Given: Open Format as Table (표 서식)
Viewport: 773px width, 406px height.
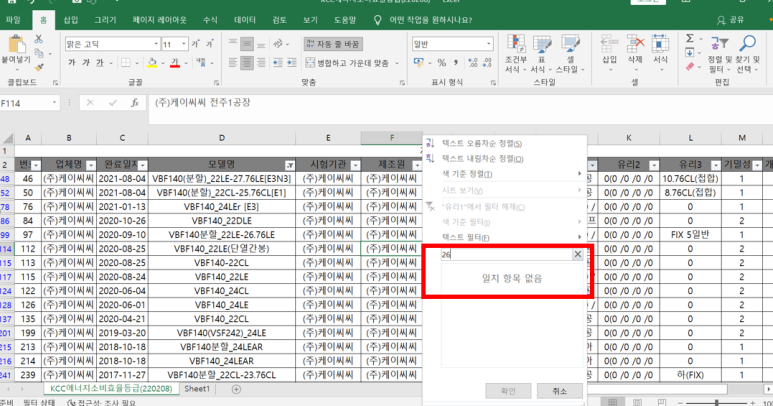Looking at the screenshot, I should point(541,54).
